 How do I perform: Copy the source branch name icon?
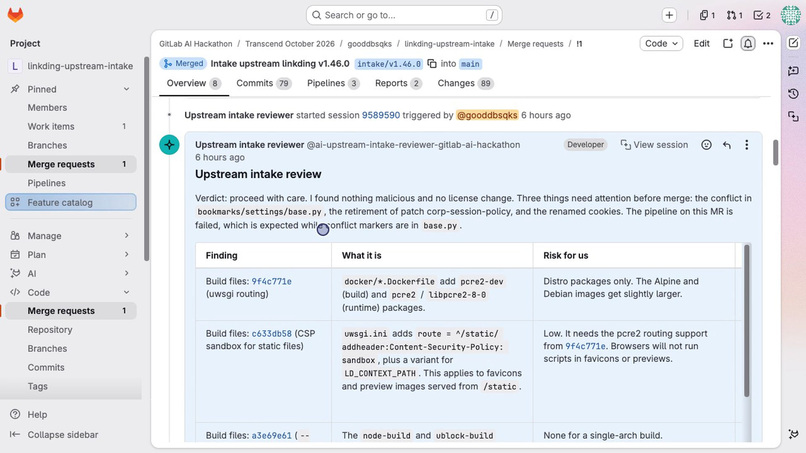click(x=432, y=64)
